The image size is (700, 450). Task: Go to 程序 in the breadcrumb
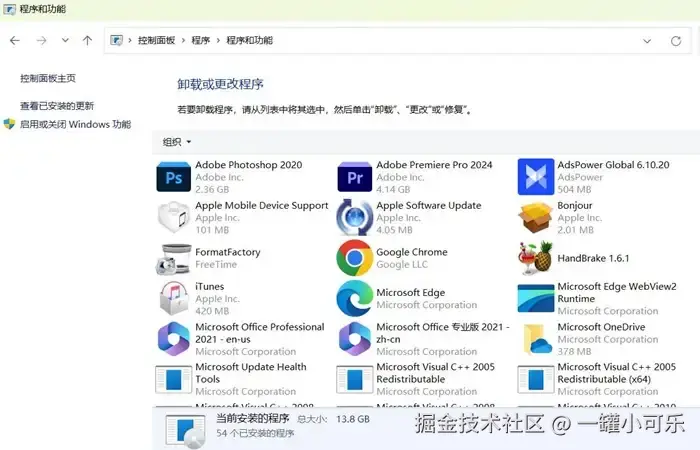(x=200, y=40)
